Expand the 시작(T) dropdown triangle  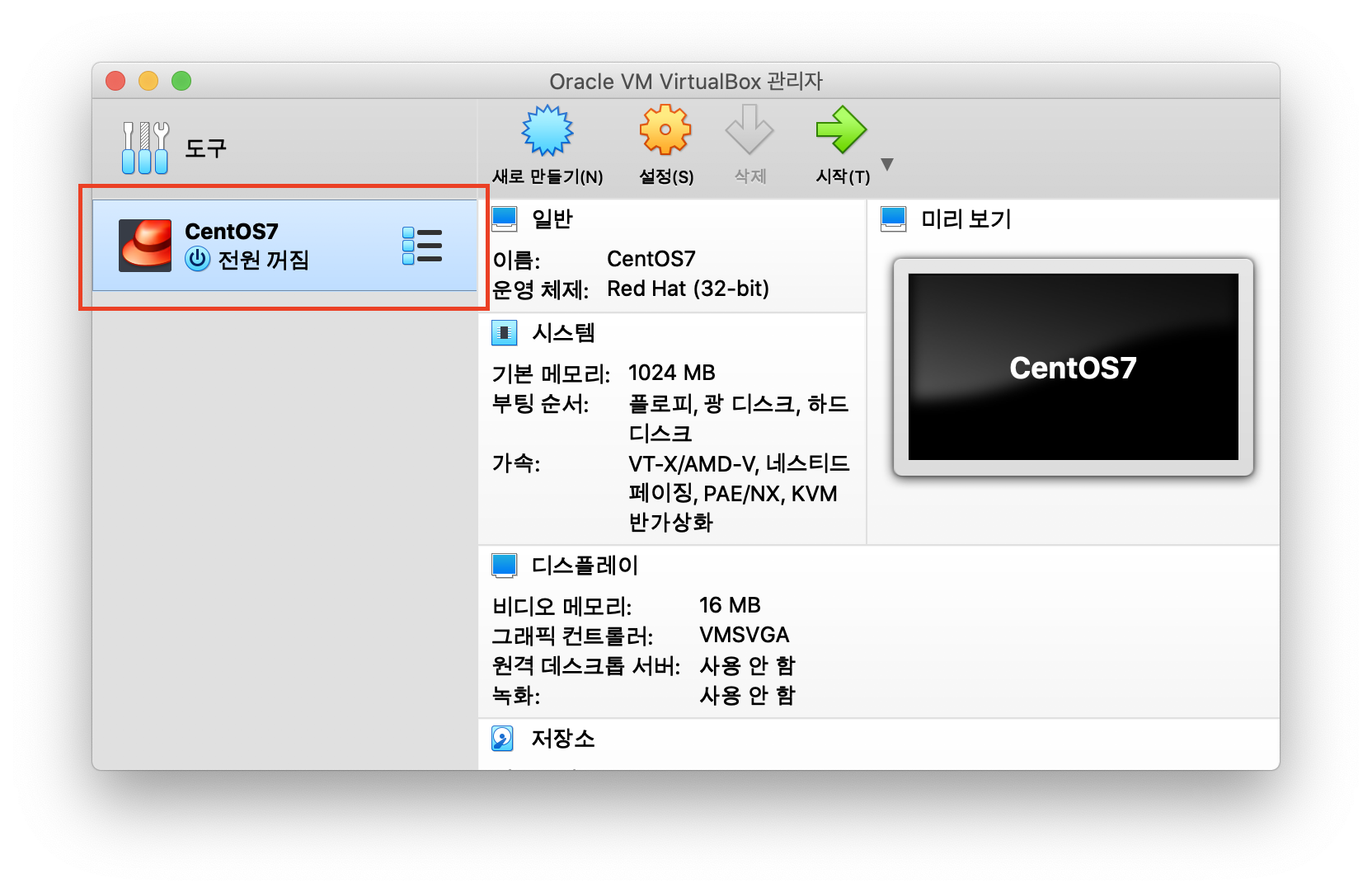(887, 164)
